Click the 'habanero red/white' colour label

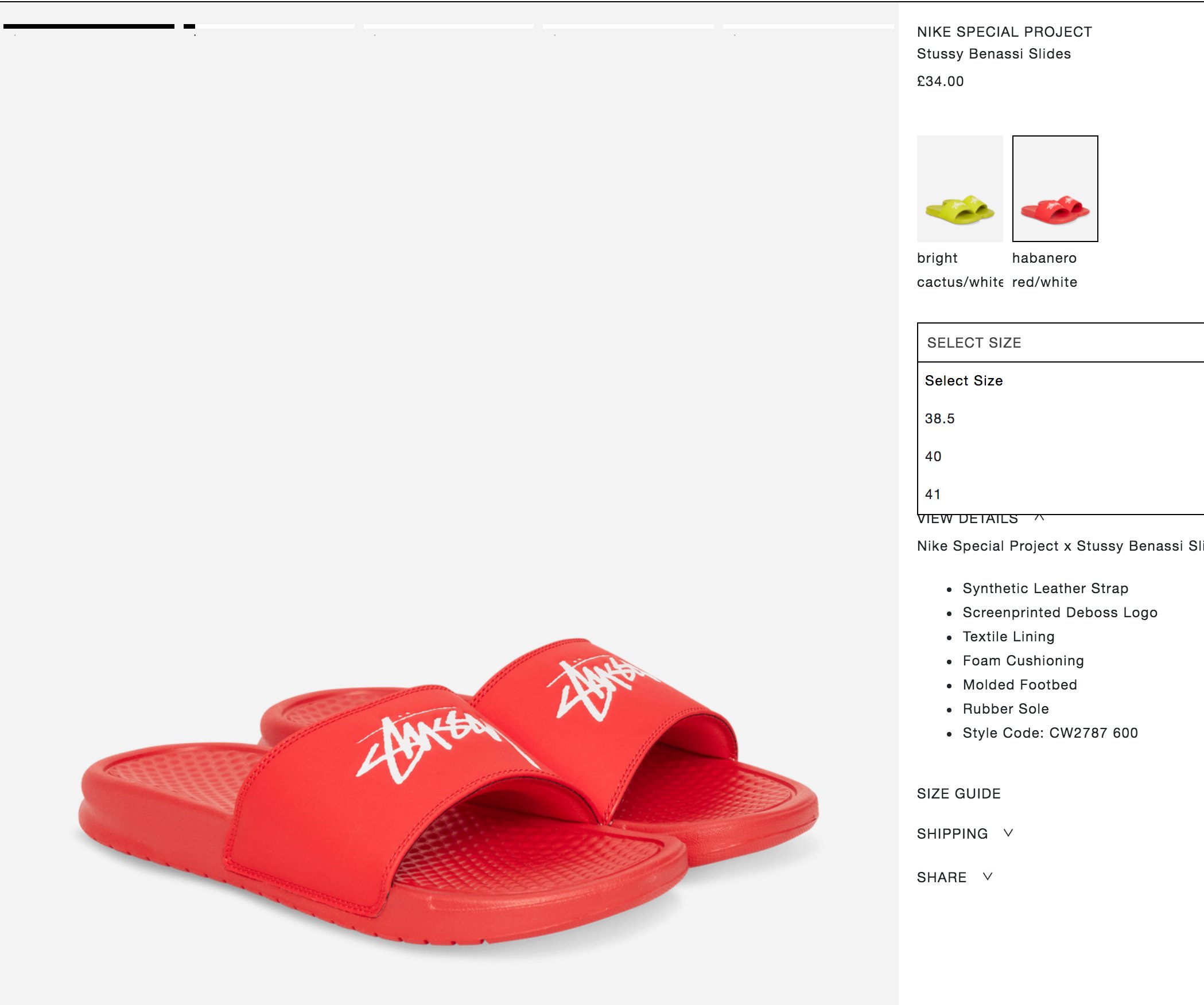(1045, 270)
